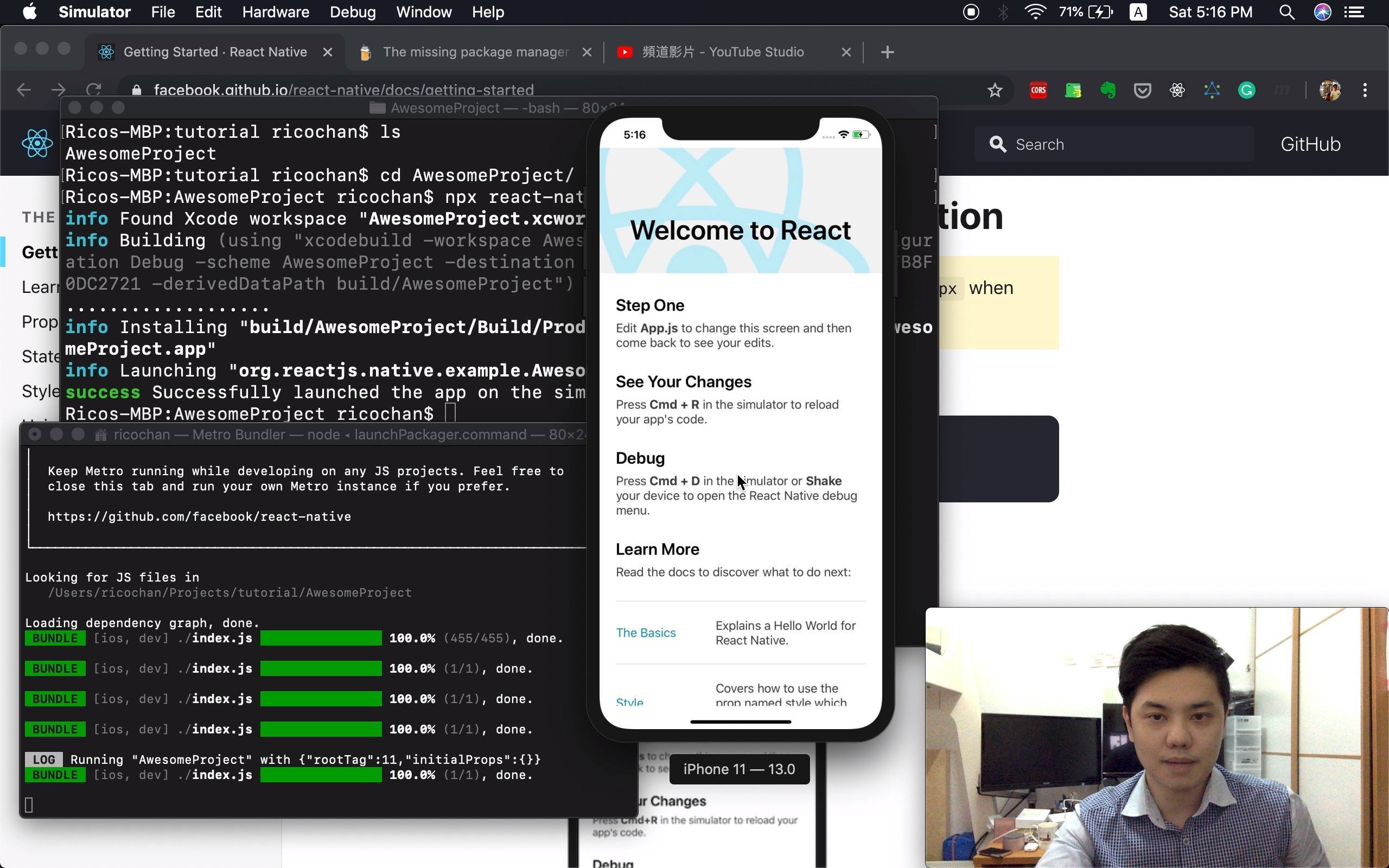Viewport: 1389px width, 868px height.
Task: Click the Step One heading in the simulator
Action: [x=649, y=305]
